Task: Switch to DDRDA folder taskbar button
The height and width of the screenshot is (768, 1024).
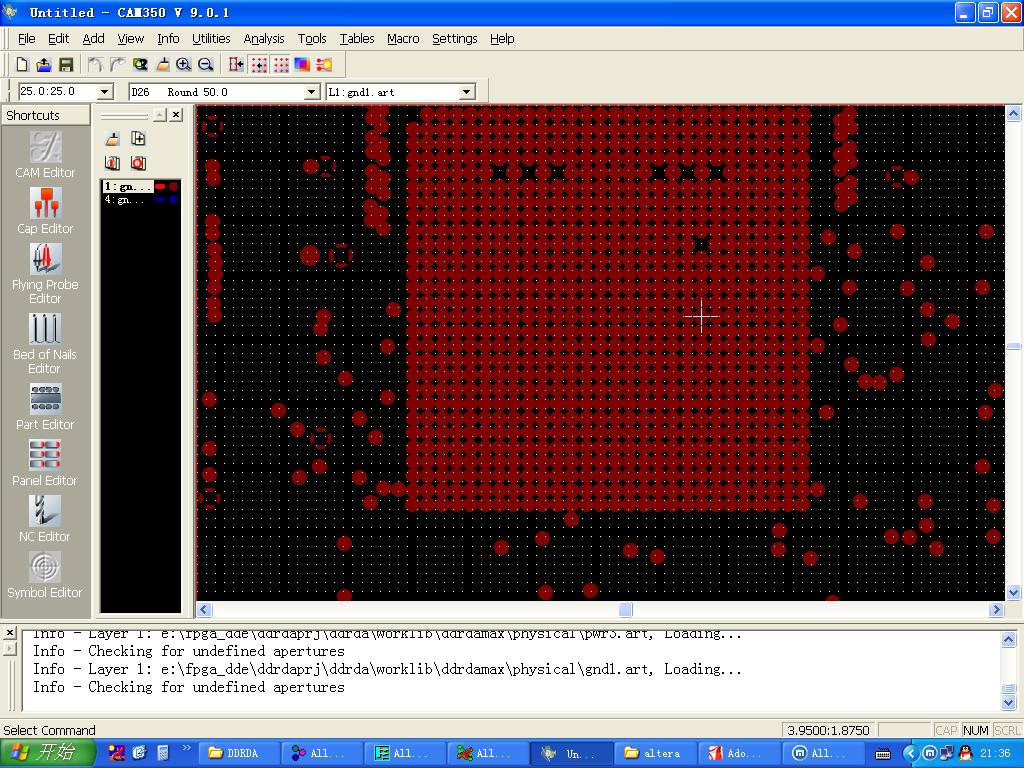Action: 240,753
